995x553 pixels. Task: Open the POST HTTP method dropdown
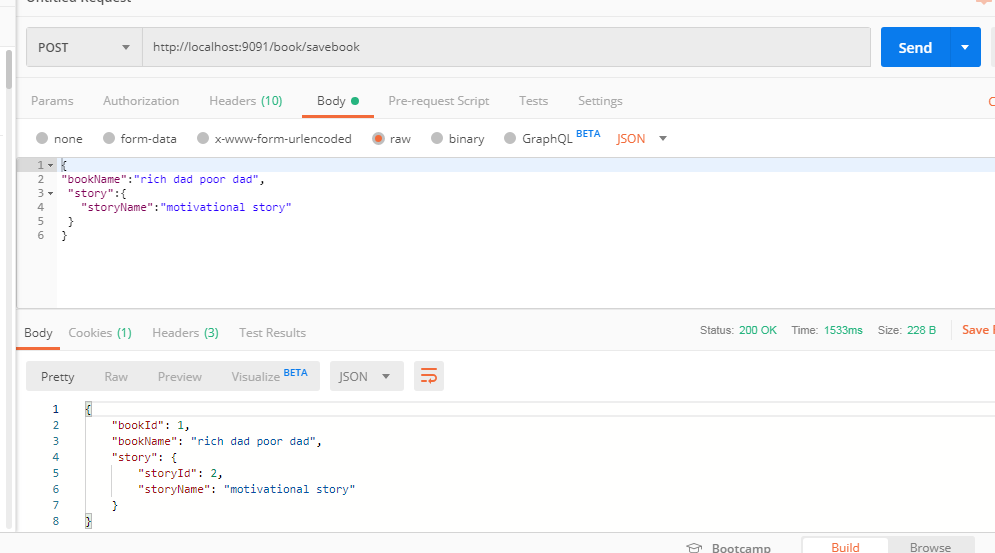coord(84,47)
